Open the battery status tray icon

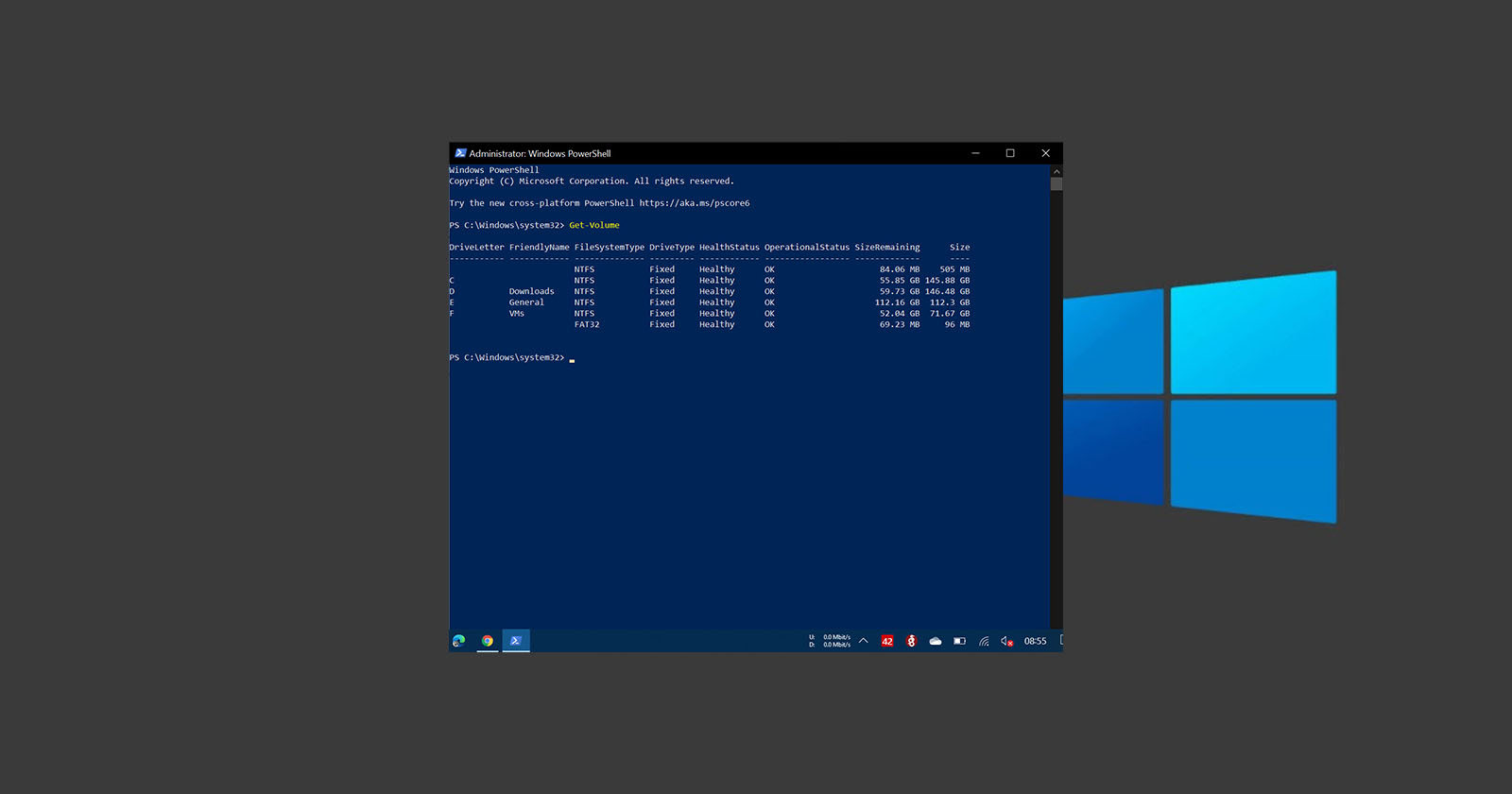[x=959, y=641]
